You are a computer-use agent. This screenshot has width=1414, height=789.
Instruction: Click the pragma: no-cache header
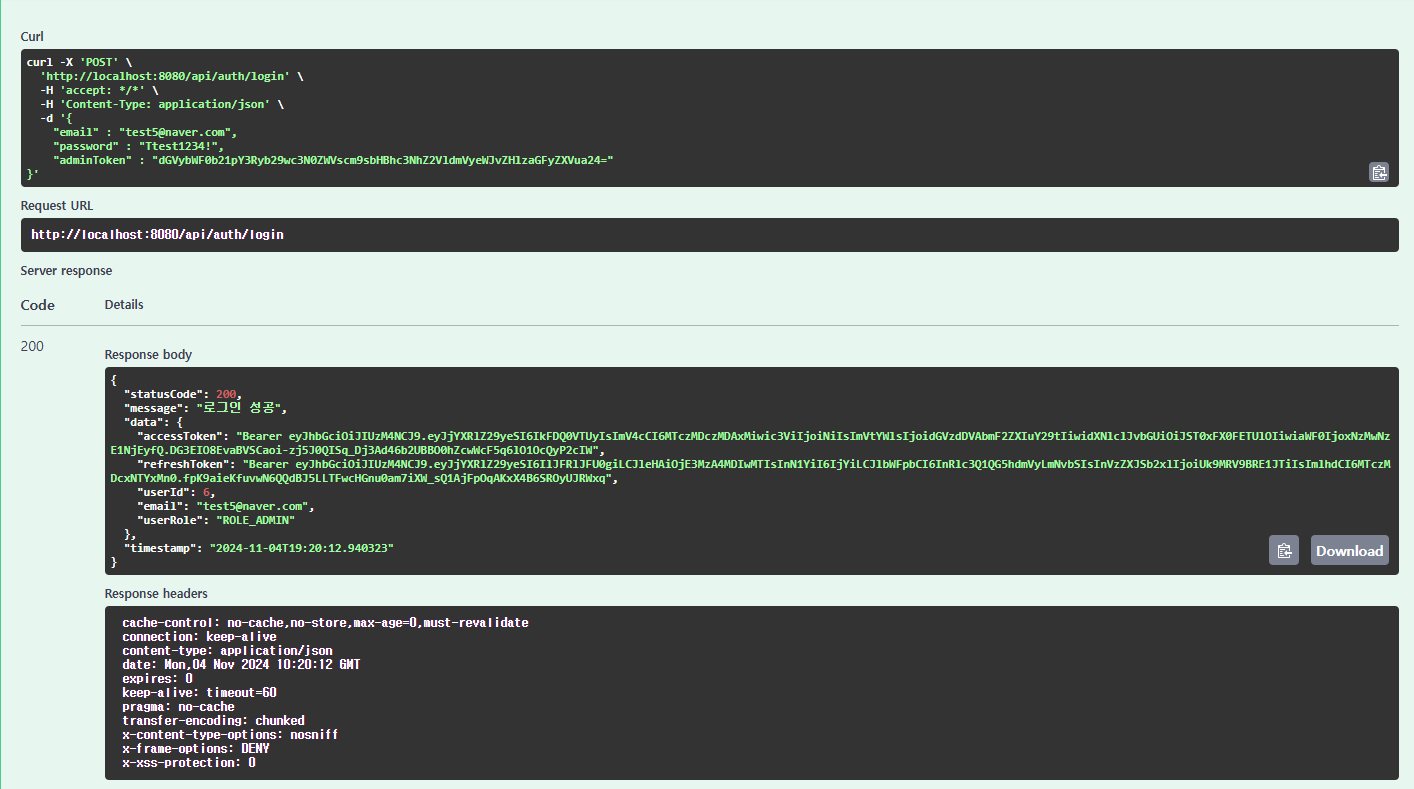click(178, 706)
